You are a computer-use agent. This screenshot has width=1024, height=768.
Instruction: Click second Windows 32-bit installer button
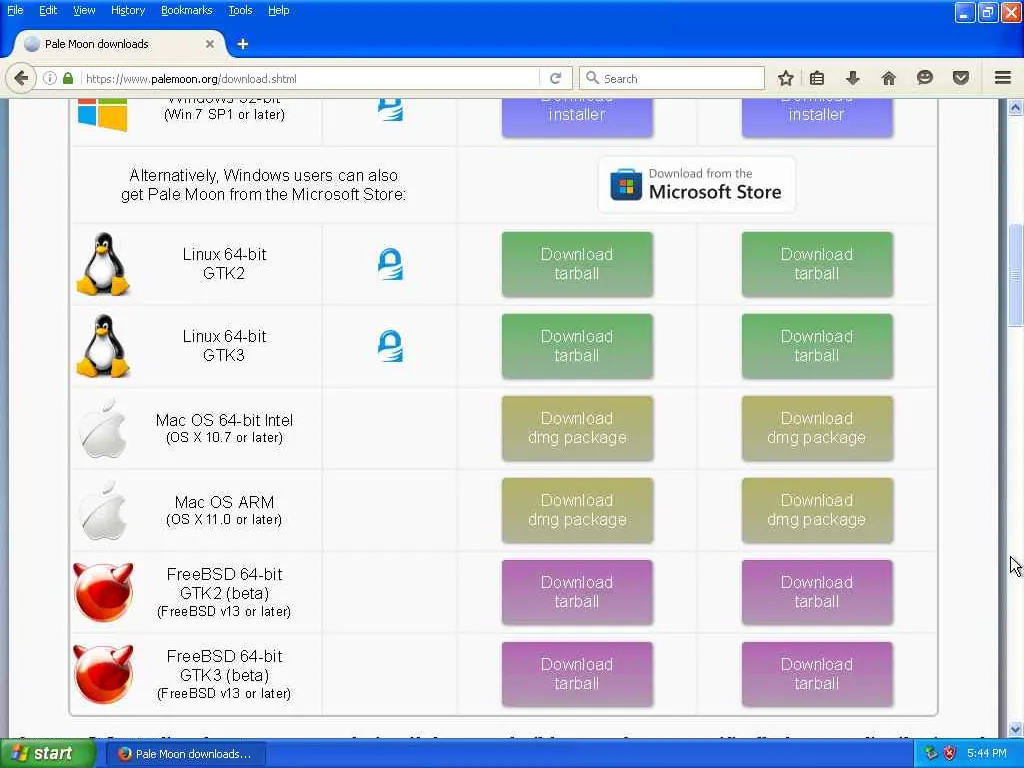[x=817, y=118]
